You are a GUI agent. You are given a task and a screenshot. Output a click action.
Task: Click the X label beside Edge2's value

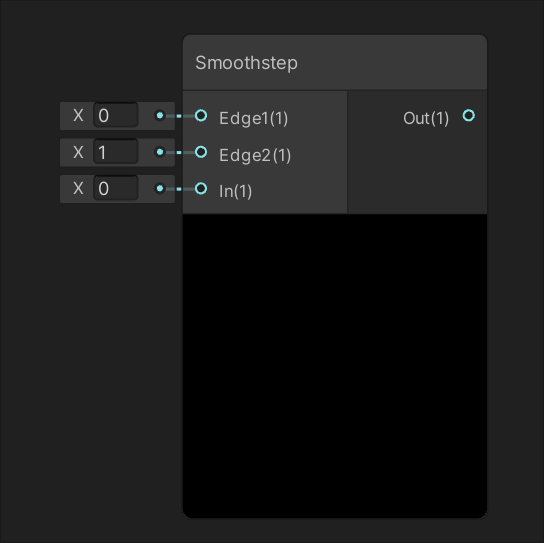click(78, 152)
